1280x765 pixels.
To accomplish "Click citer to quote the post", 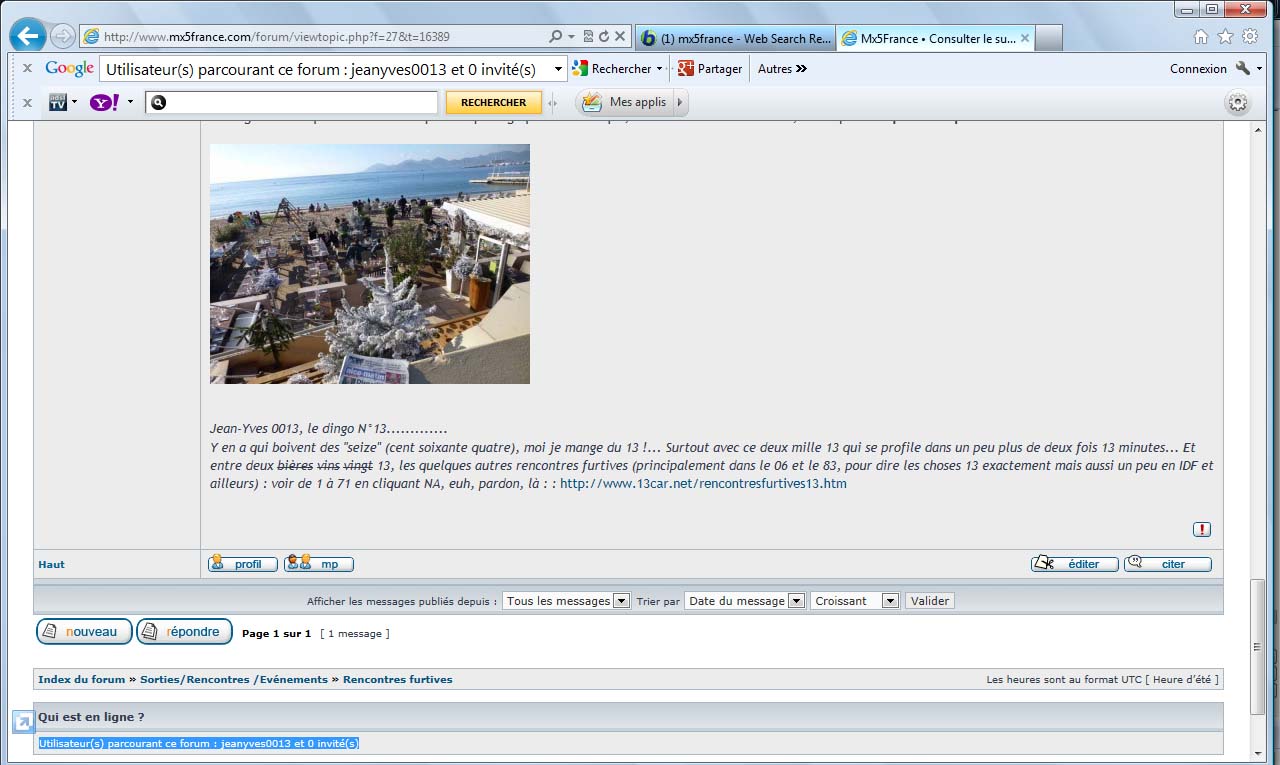I will point(1168,564).
